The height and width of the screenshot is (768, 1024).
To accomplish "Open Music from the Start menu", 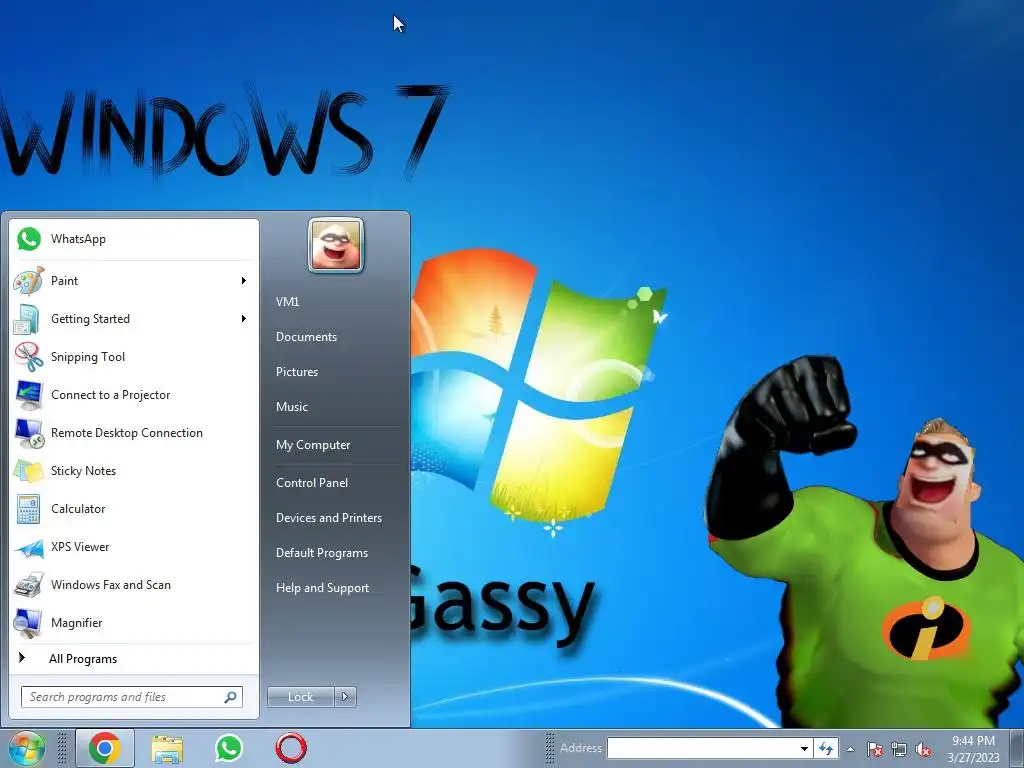I will [x=292, y=407].
